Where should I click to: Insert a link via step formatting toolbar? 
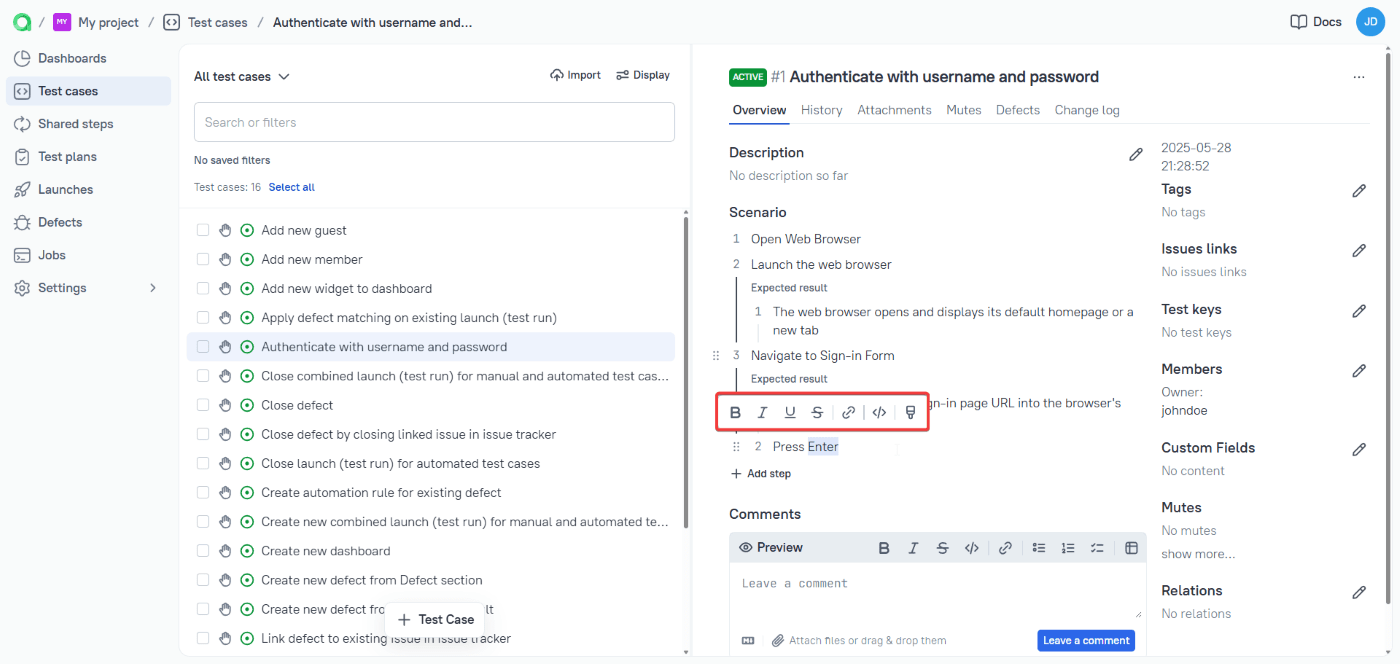tap(848, 411)
